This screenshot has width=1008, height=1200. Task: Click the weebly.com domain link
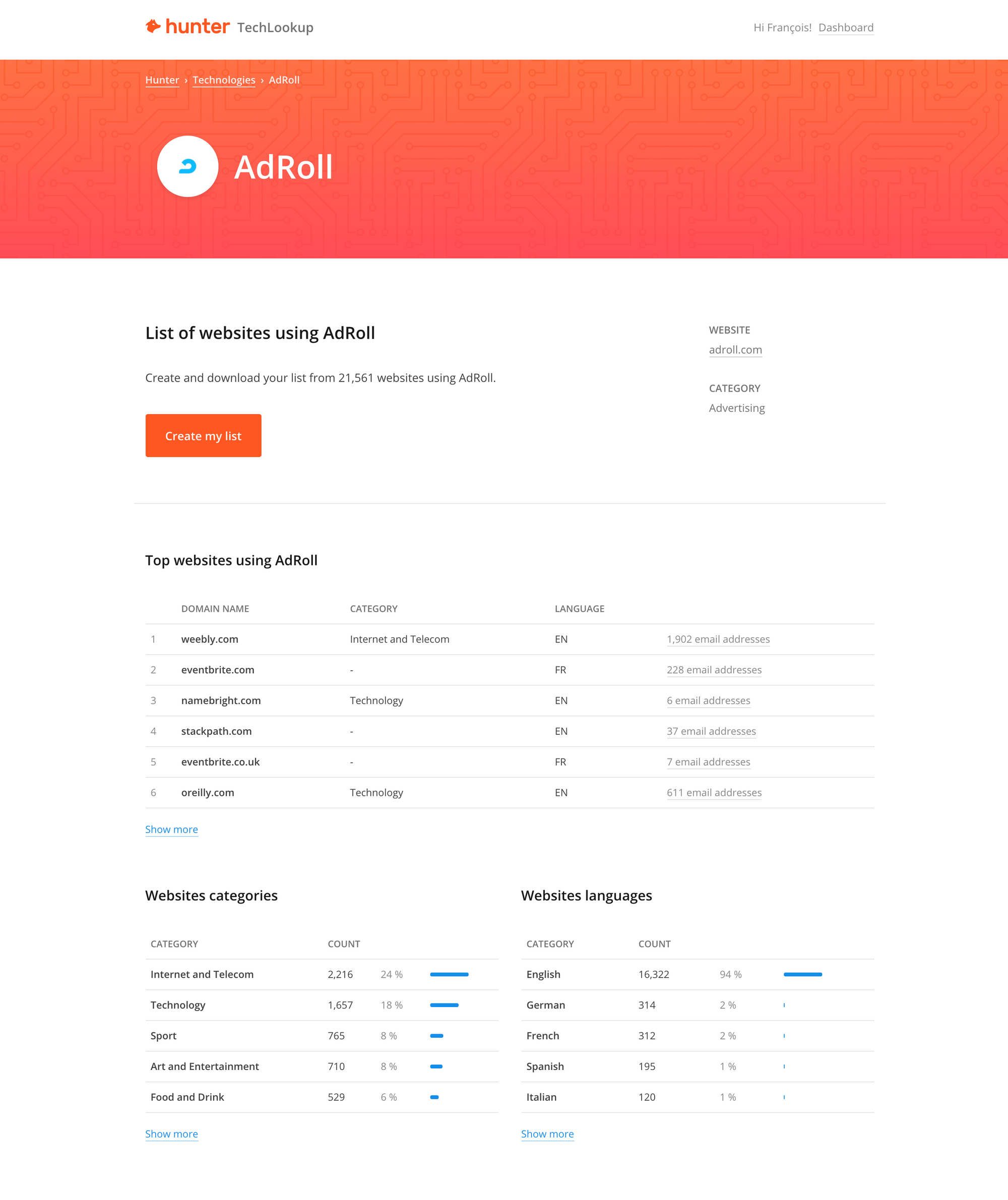click(209, 639)
